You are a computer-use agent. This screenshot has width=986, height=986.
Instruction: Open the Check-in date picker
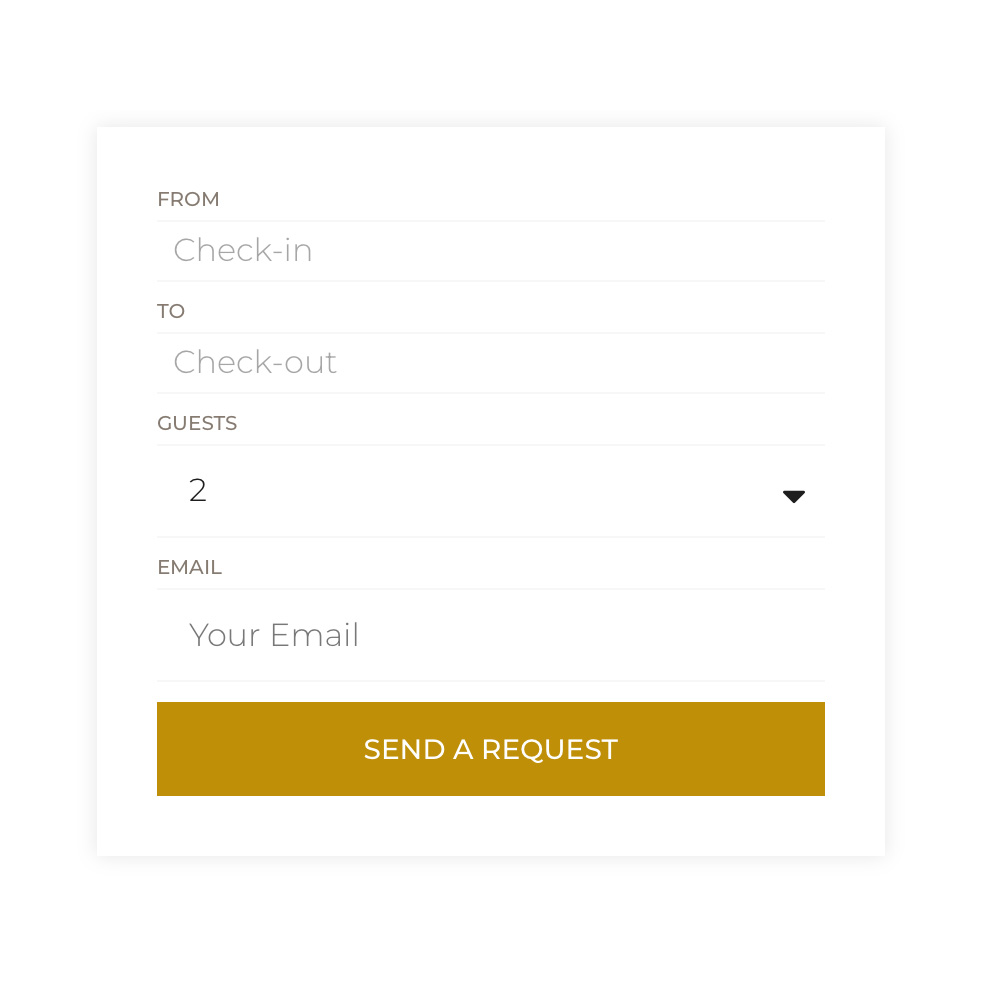[x=490, y=251]
